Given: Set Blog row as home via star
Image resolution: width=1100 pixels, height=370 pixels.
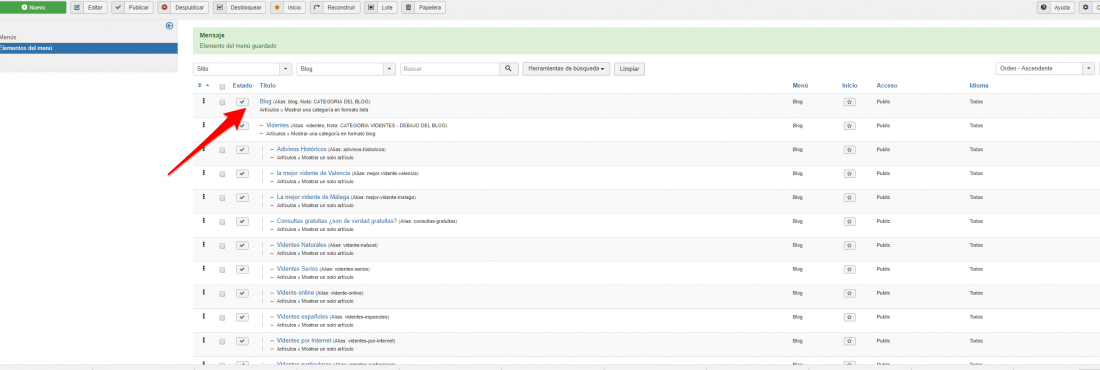Looking at the screenshot, I should 850,103.
